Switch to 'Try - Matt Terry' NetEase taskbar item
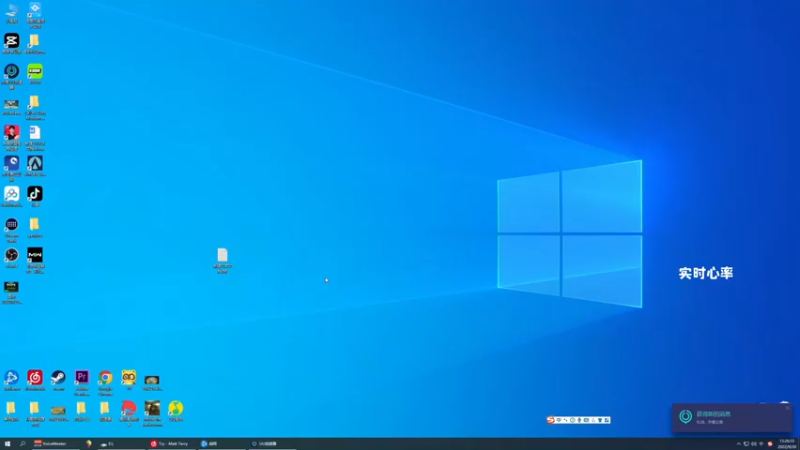This screenshot has width=800, height=450. coord(170,444)
